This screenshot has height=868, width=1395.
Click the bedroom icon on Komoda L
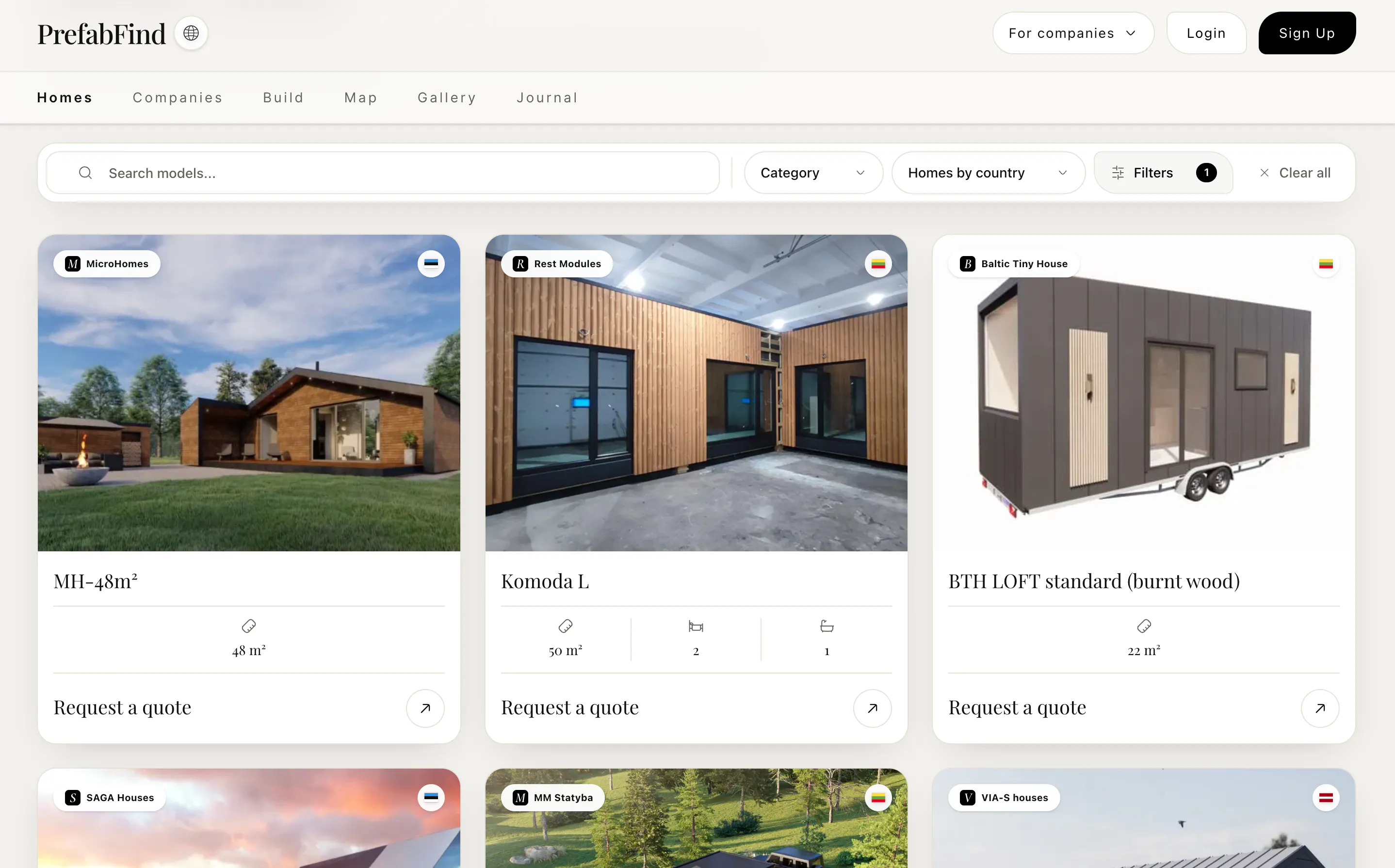(696, 626)
